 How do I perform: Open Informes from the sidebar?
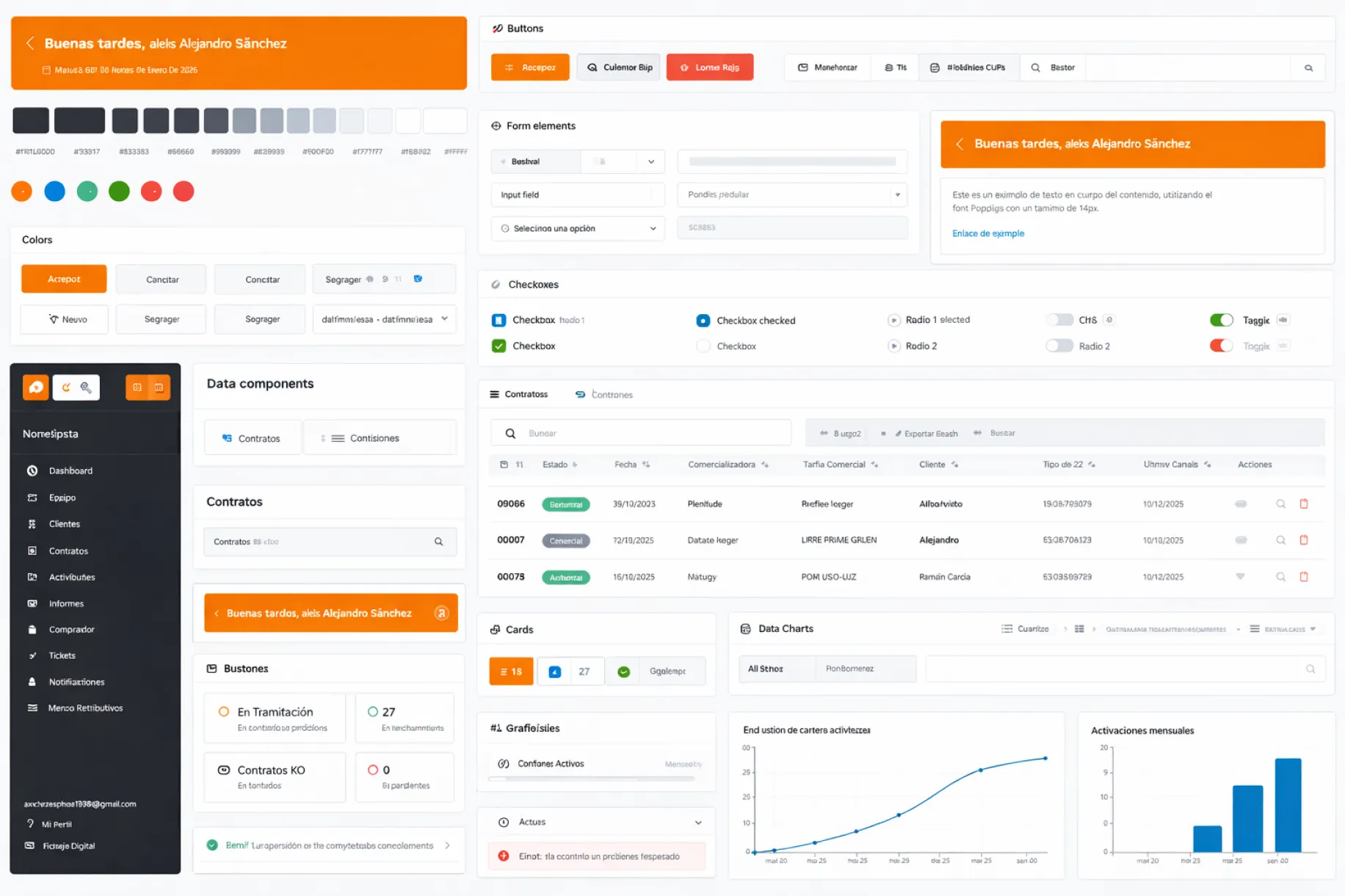click(65, 603)
